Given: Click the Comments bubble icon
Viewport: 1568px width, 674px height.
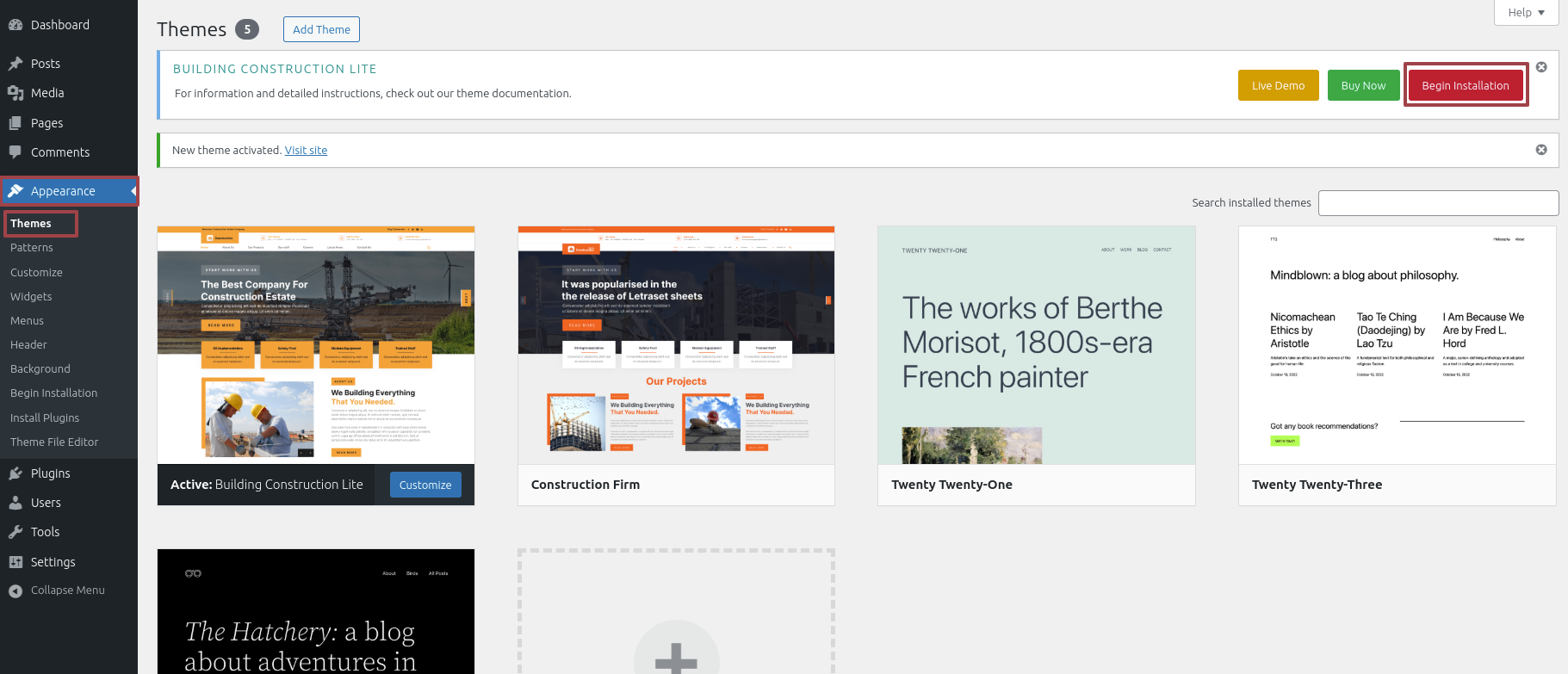Looking at the screenshot, I should click(x=15, y=152).
